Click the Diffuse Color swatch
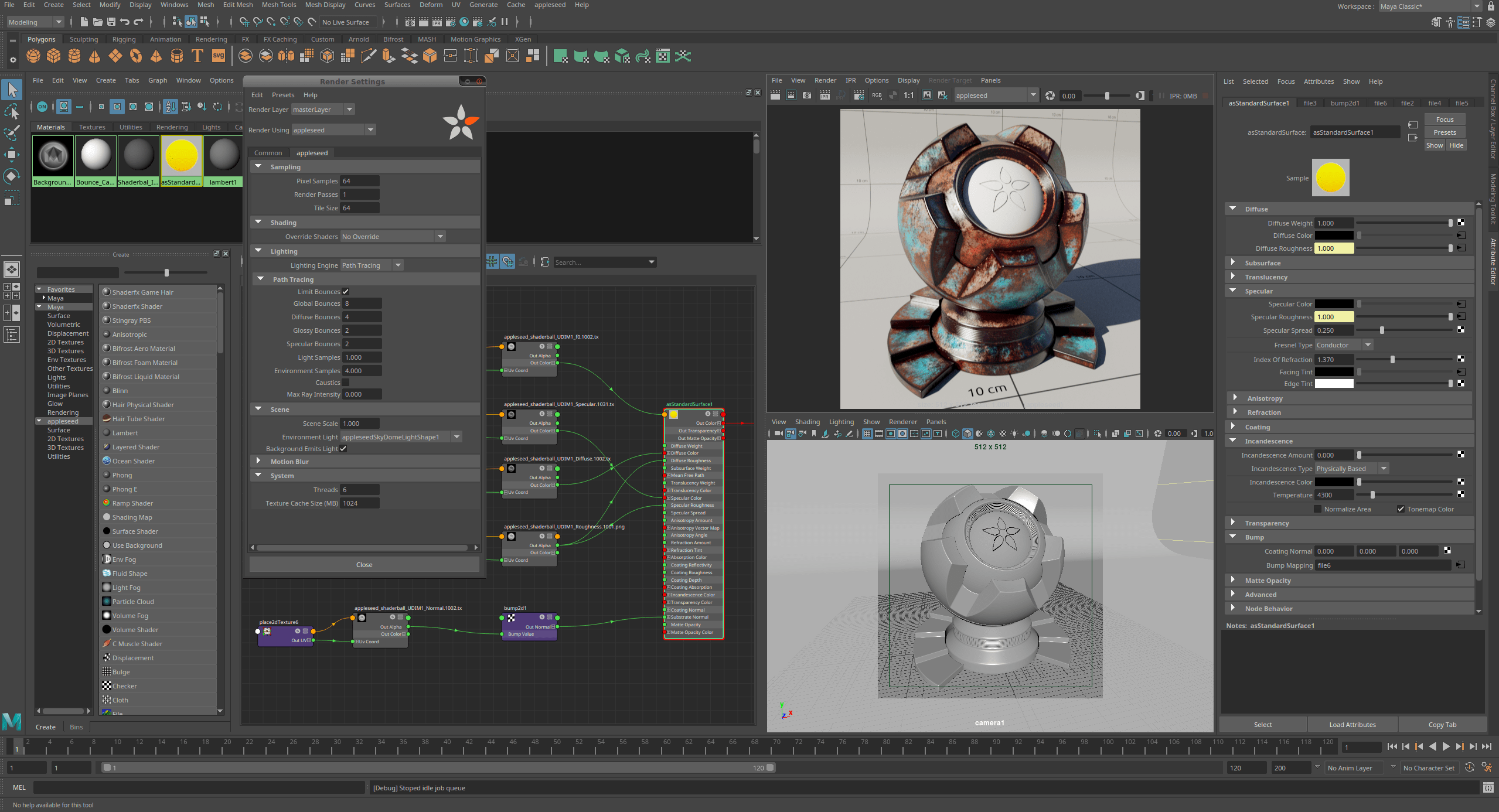The width and height of the screenshot is (1499, 812). point(1334,235)
